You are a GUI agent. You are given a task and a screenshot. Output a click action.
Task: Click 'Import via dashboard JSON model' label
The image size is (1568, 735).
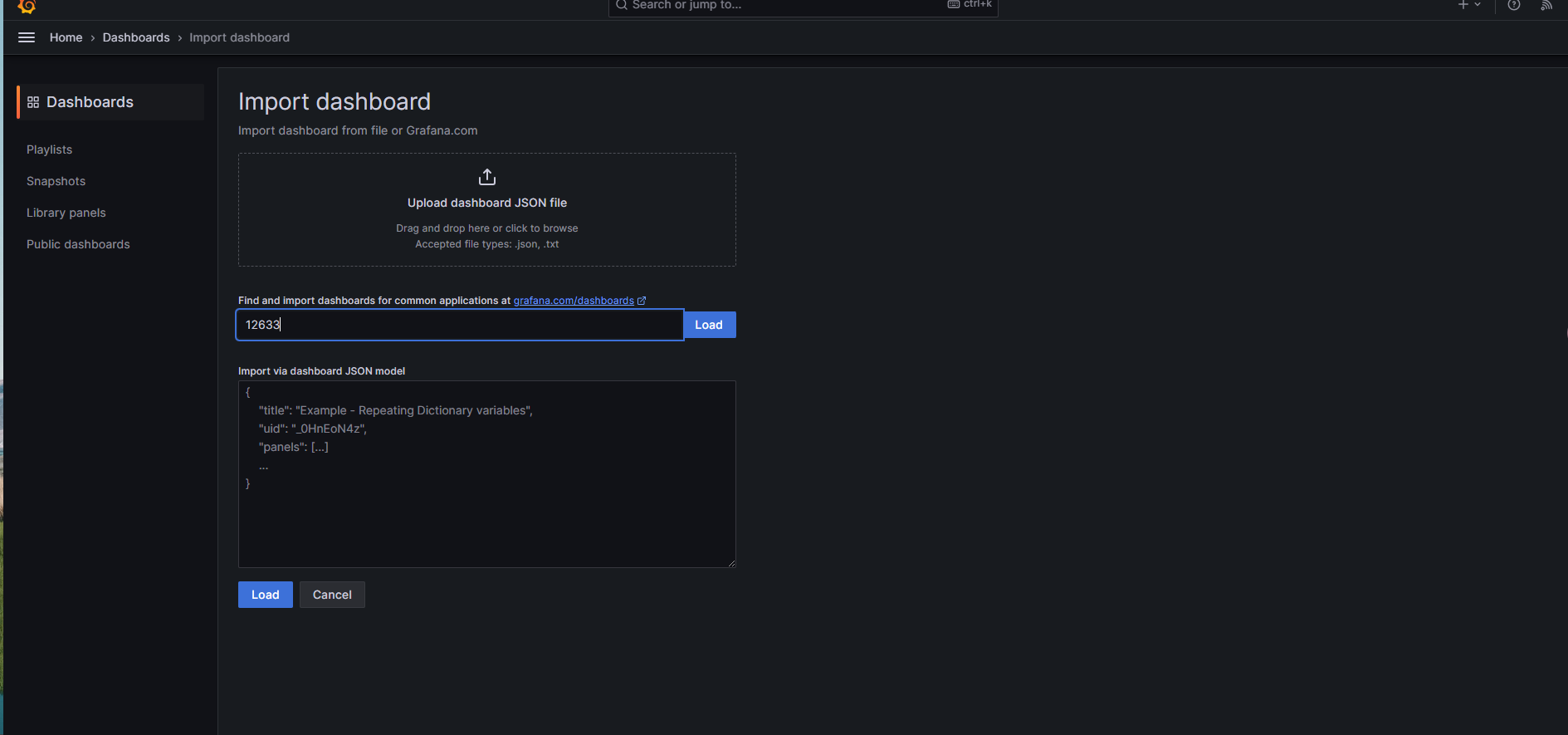click(321, 371)
